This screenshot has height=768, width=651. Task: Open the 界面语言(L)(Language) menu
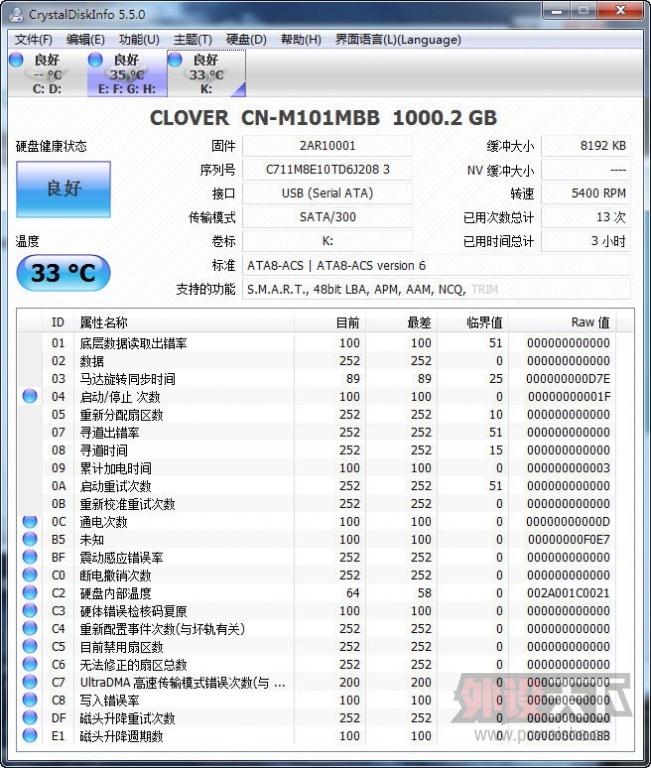coord(398,40)
